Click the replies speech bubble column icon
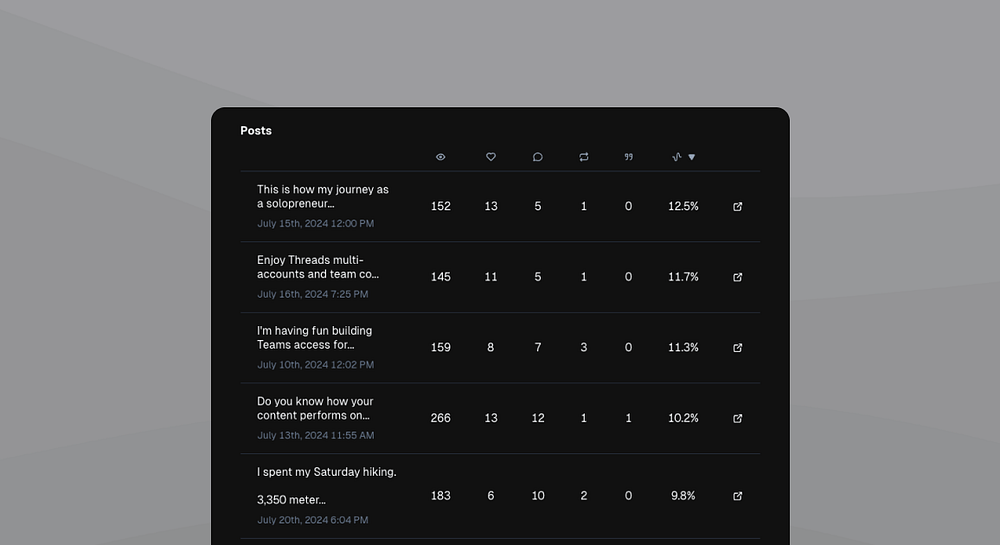Viewport: 1000px width, 545px height. click(538, 157)
